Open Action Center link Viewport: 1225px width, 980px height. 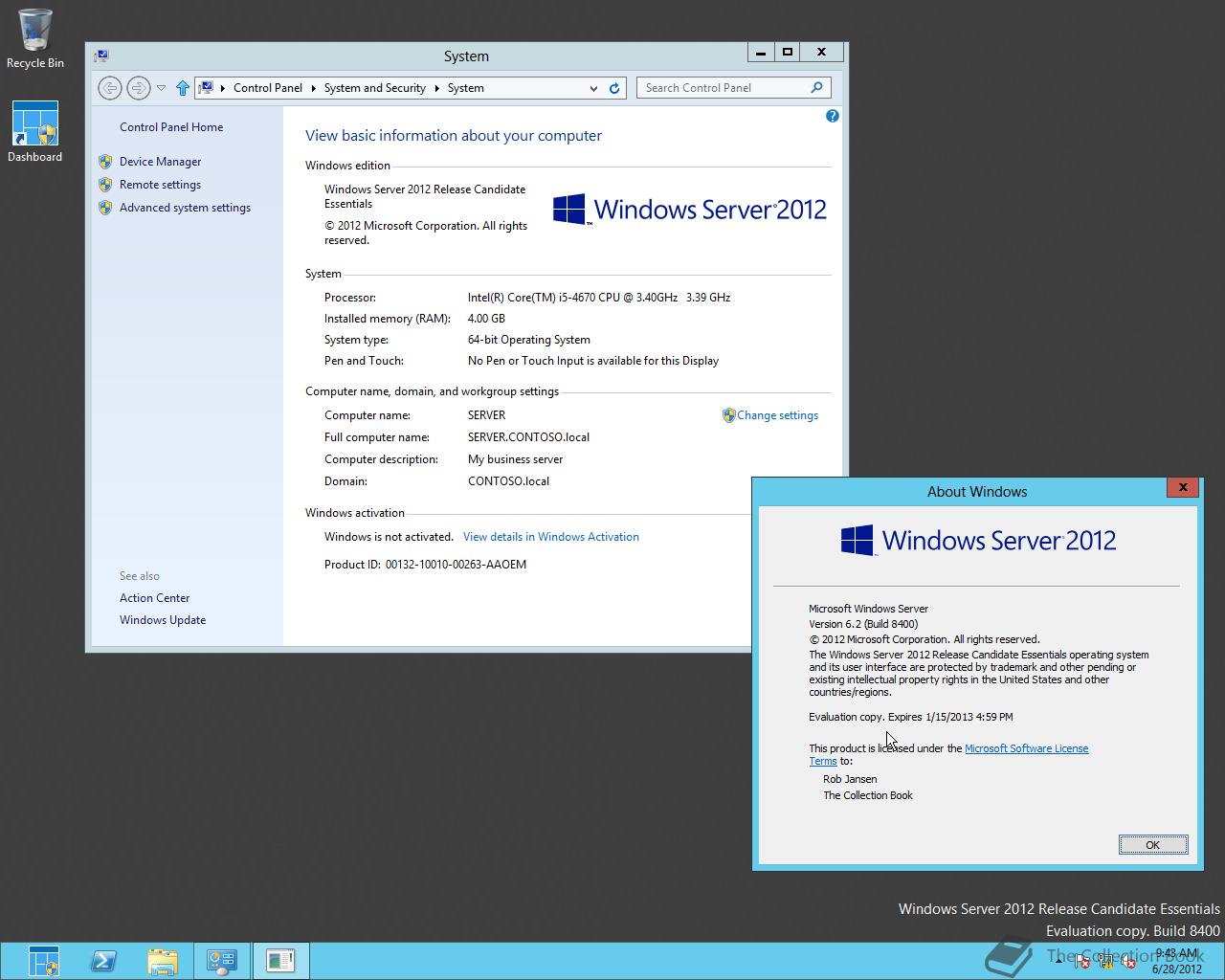pyautogui.click(x=154, y=598)
